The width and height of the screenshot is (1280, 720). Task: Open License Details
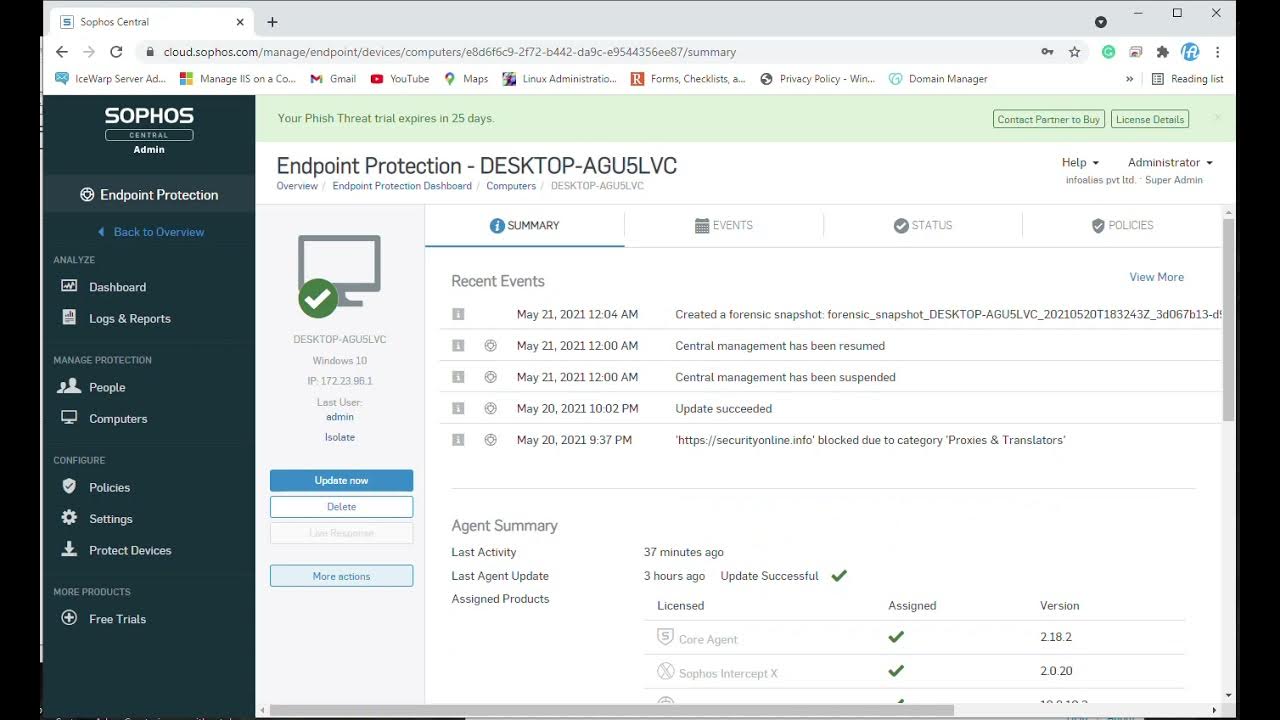(x=1150, y=119)
